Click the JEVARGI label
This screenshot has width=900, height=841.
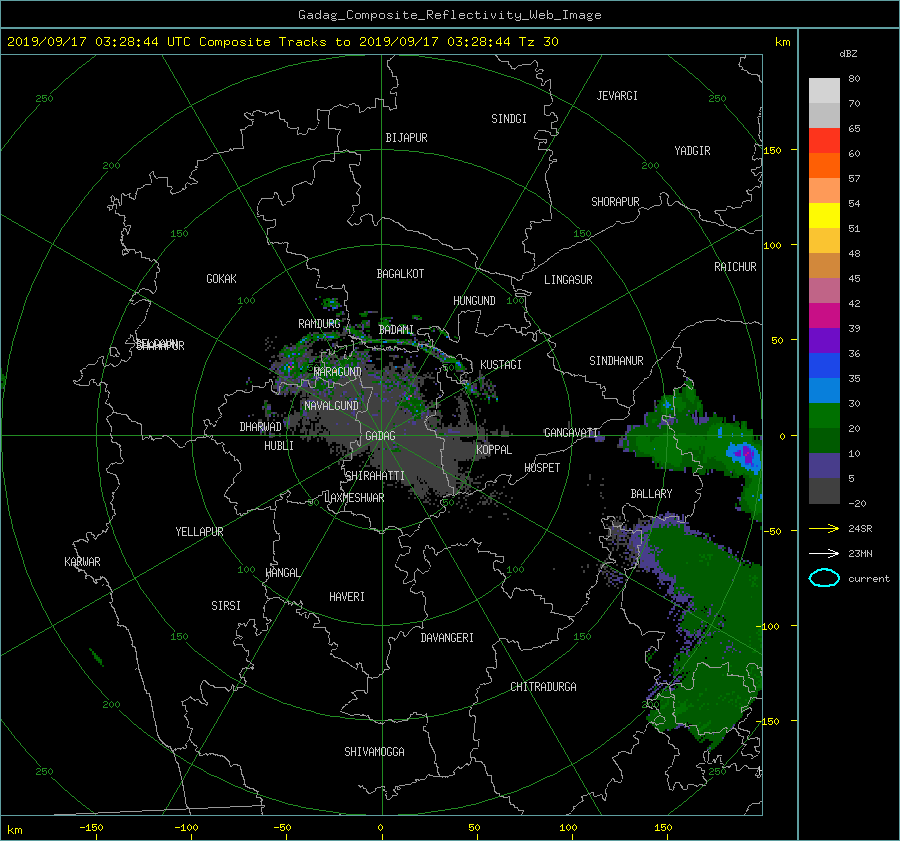tap(617, 96)
